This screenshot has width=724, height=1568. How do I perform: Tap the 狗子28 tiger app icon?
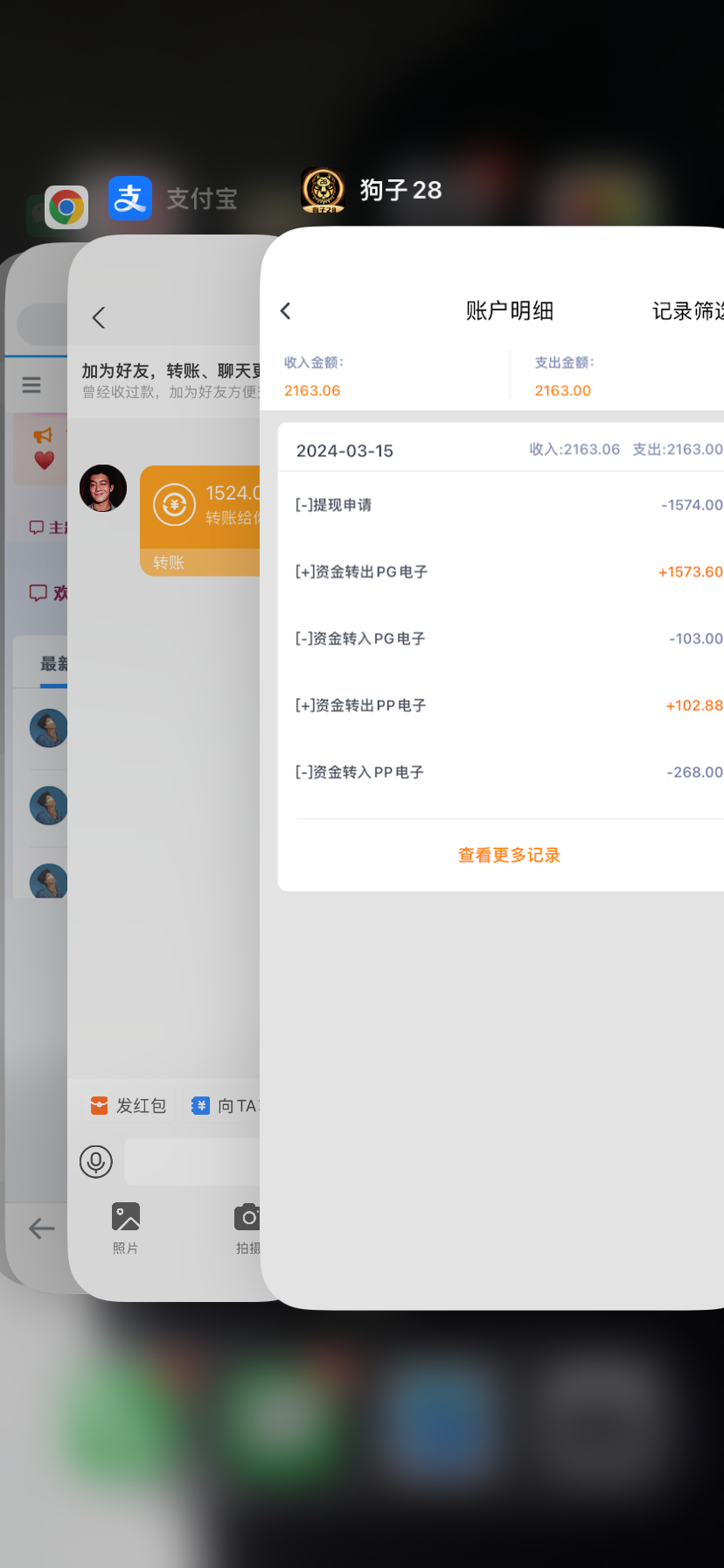tap(323, 190)
